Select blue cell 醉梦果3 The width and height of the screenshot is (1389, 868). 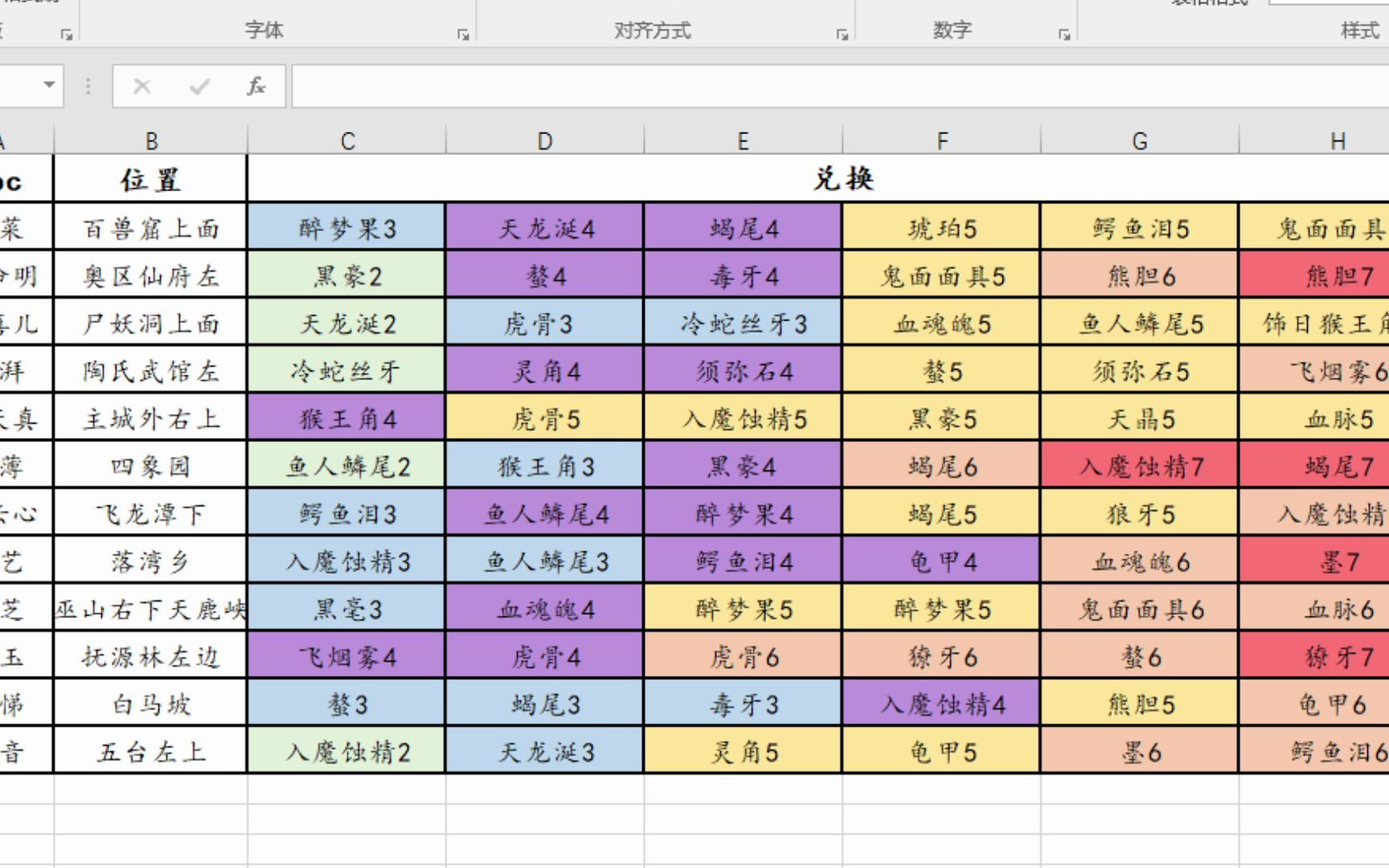346,228
